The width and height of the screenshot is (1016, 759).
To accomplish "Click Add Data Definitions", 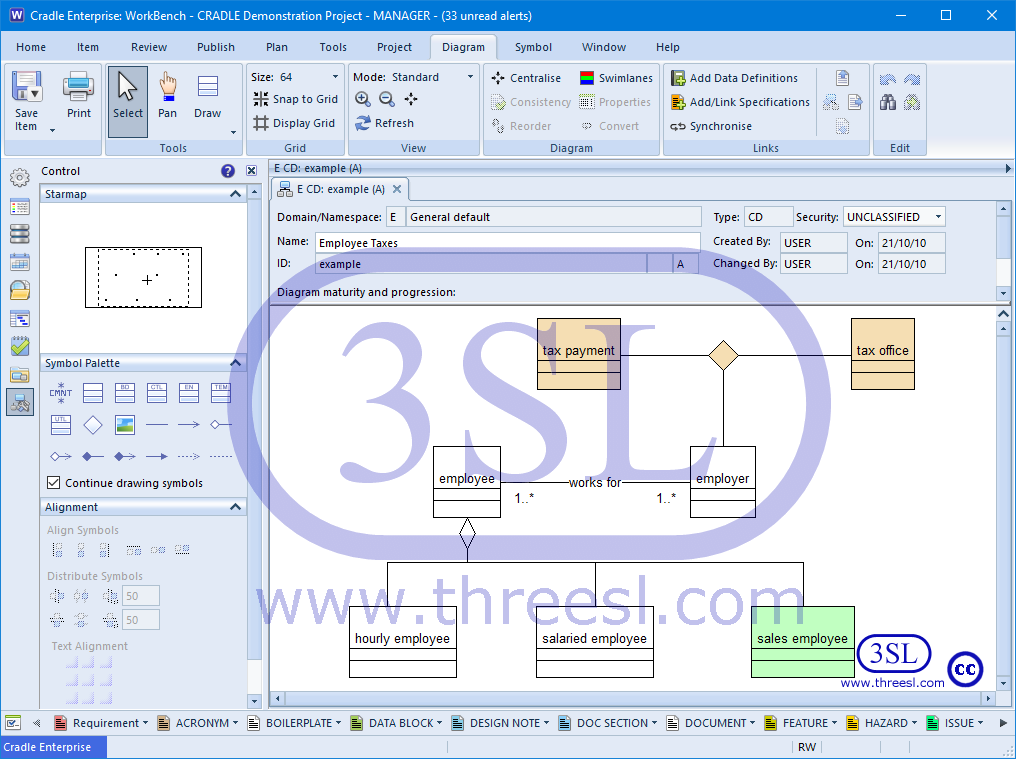I will click(734, 78).
